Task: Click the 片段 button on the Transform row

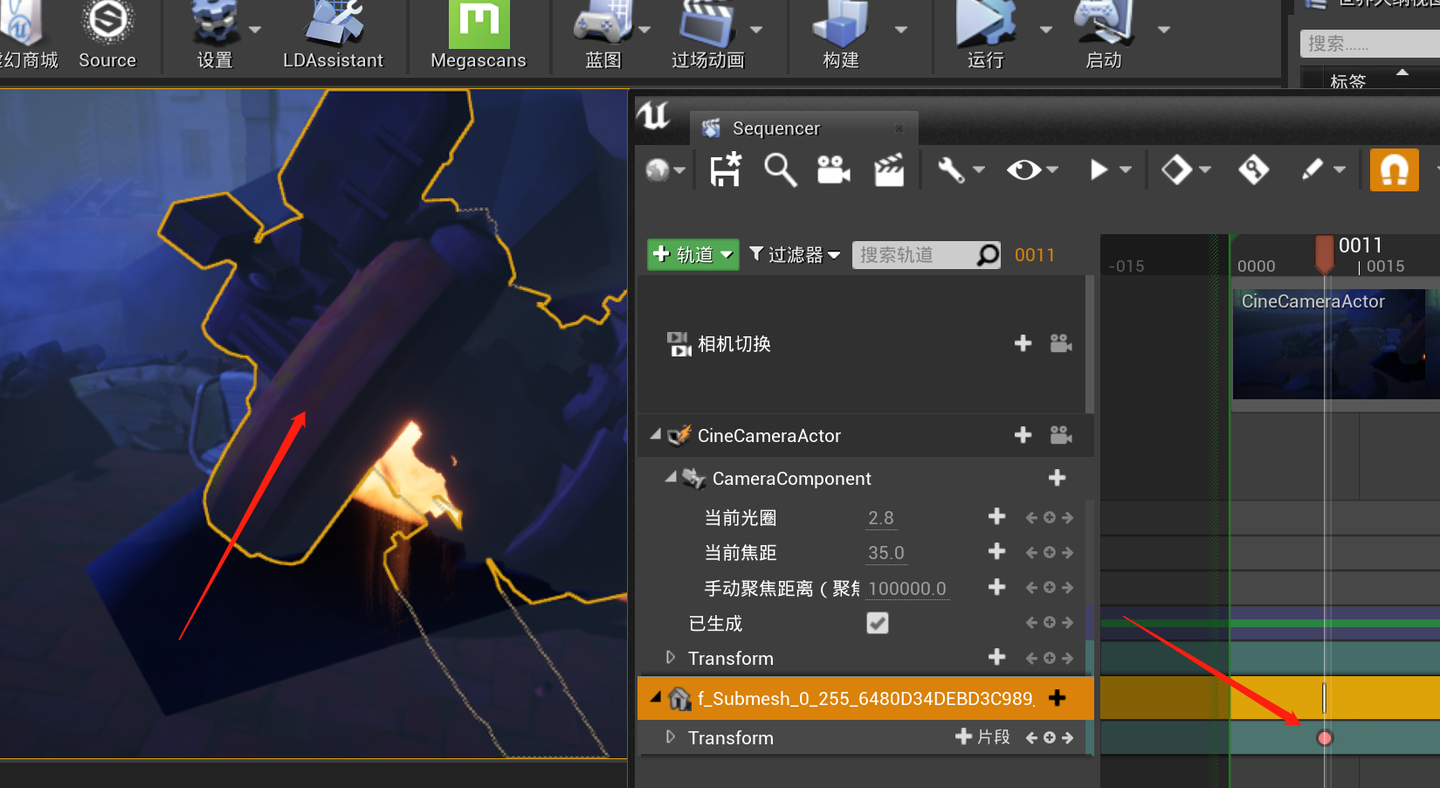Action: [x=980, y=737]
